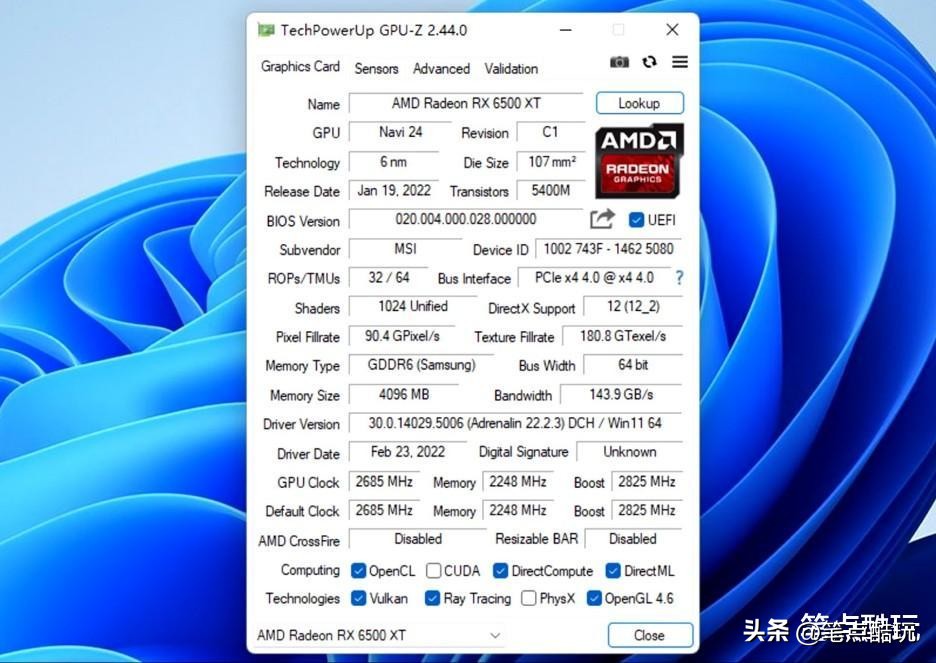Toggle the Vulkan checkbox

358,598
